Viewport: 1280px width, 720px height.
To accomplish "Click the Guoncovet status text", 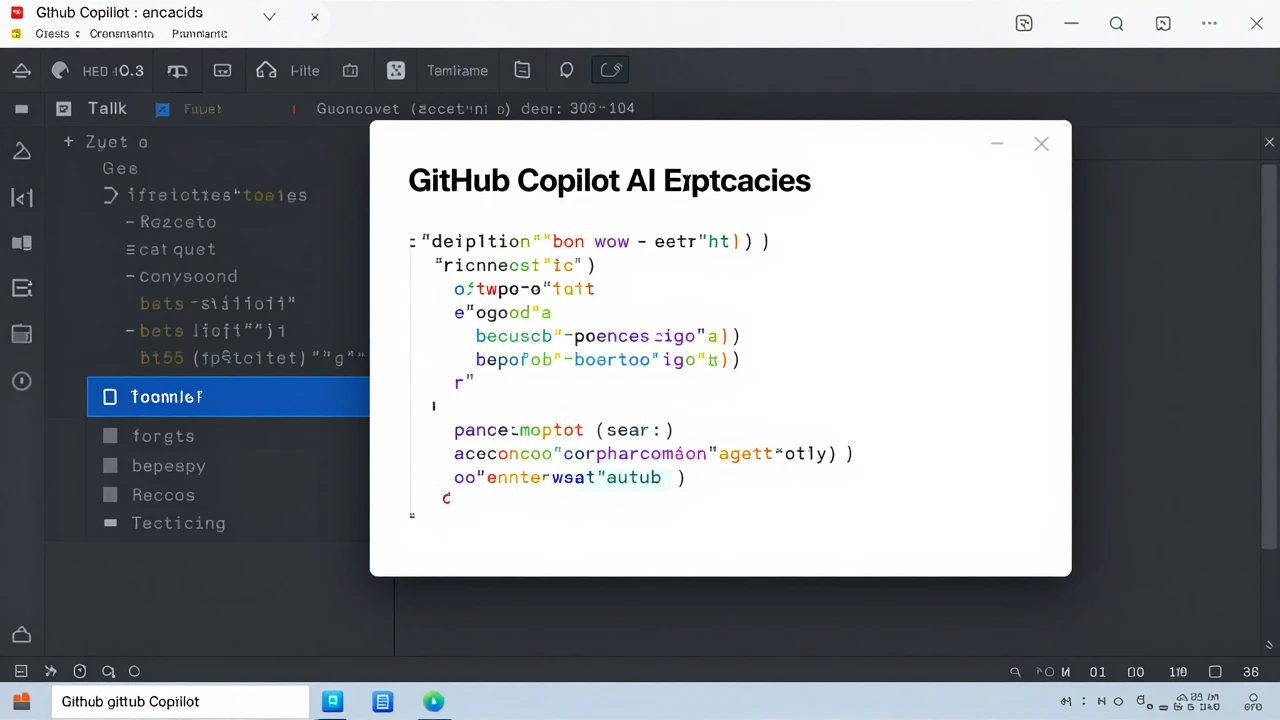I will pos(476,108).
